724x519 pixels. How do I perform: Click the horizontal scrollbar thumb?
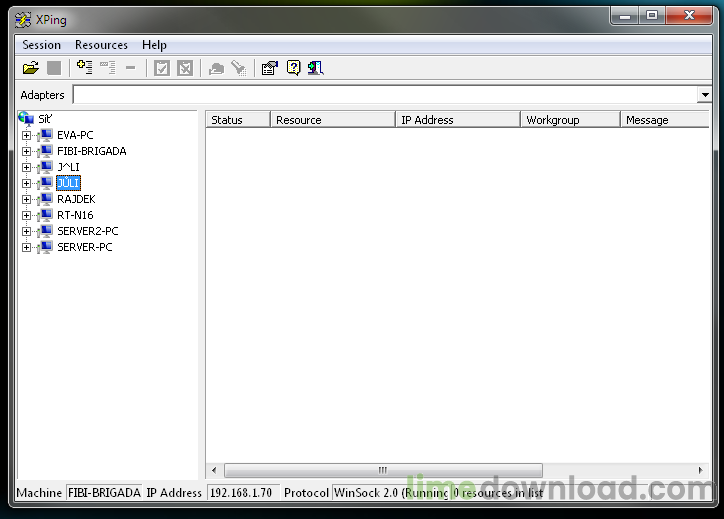pos(383,470)
